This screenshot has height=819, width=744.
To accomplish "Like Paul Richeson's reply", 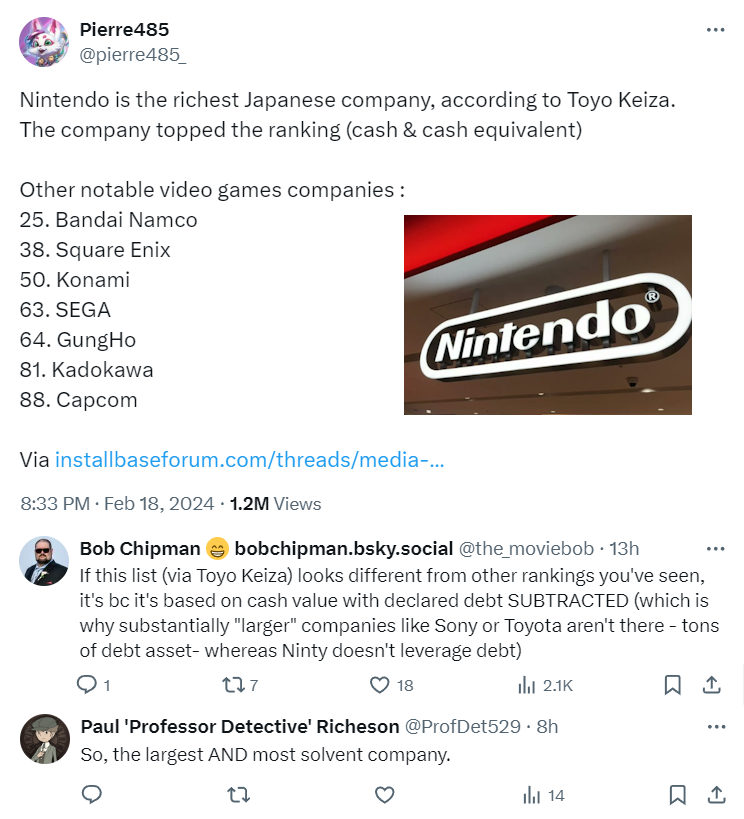I will click(384, 795).
